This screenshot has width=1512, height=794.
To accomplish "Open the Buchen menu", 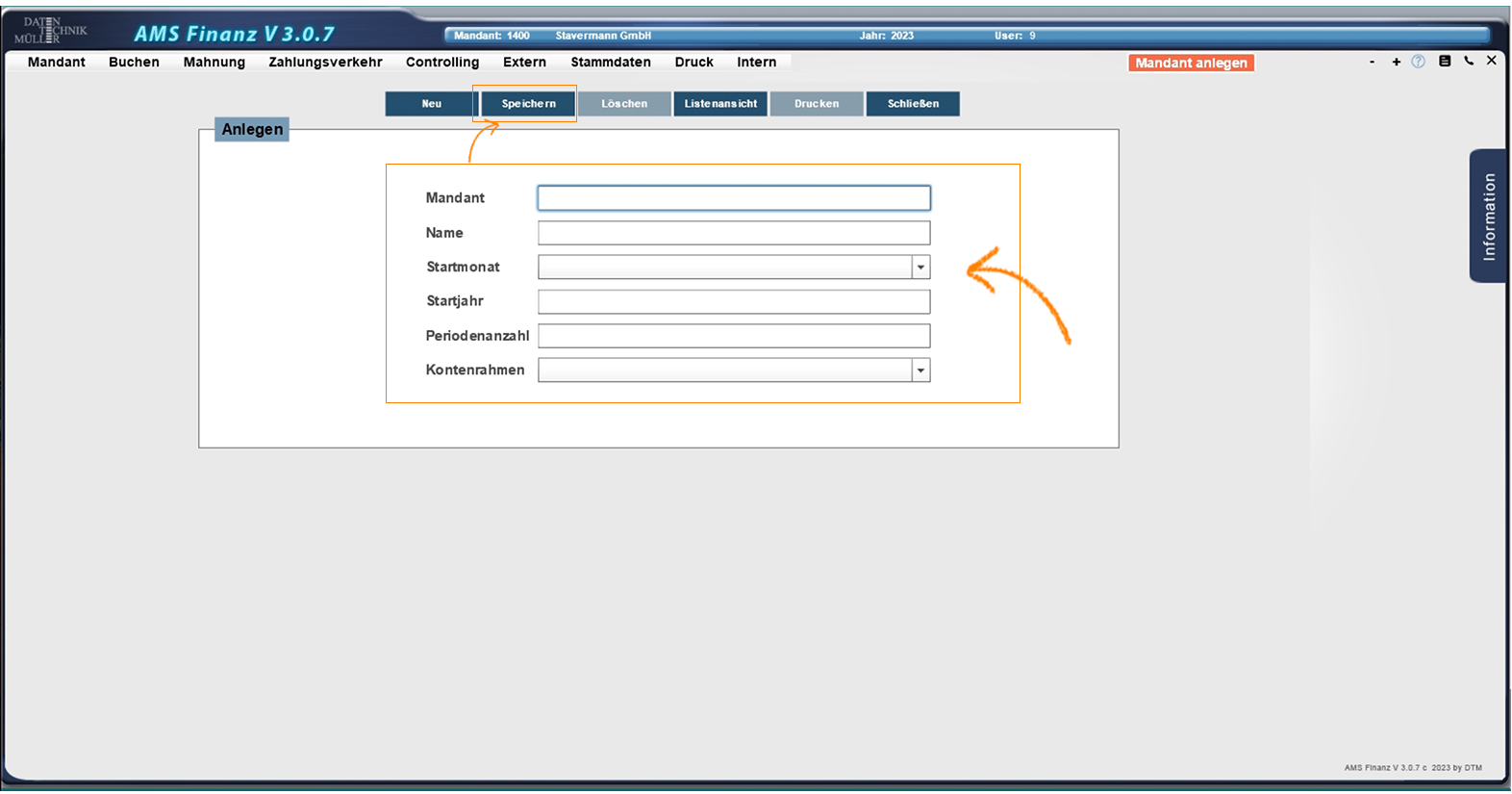I will click(134, 62).
